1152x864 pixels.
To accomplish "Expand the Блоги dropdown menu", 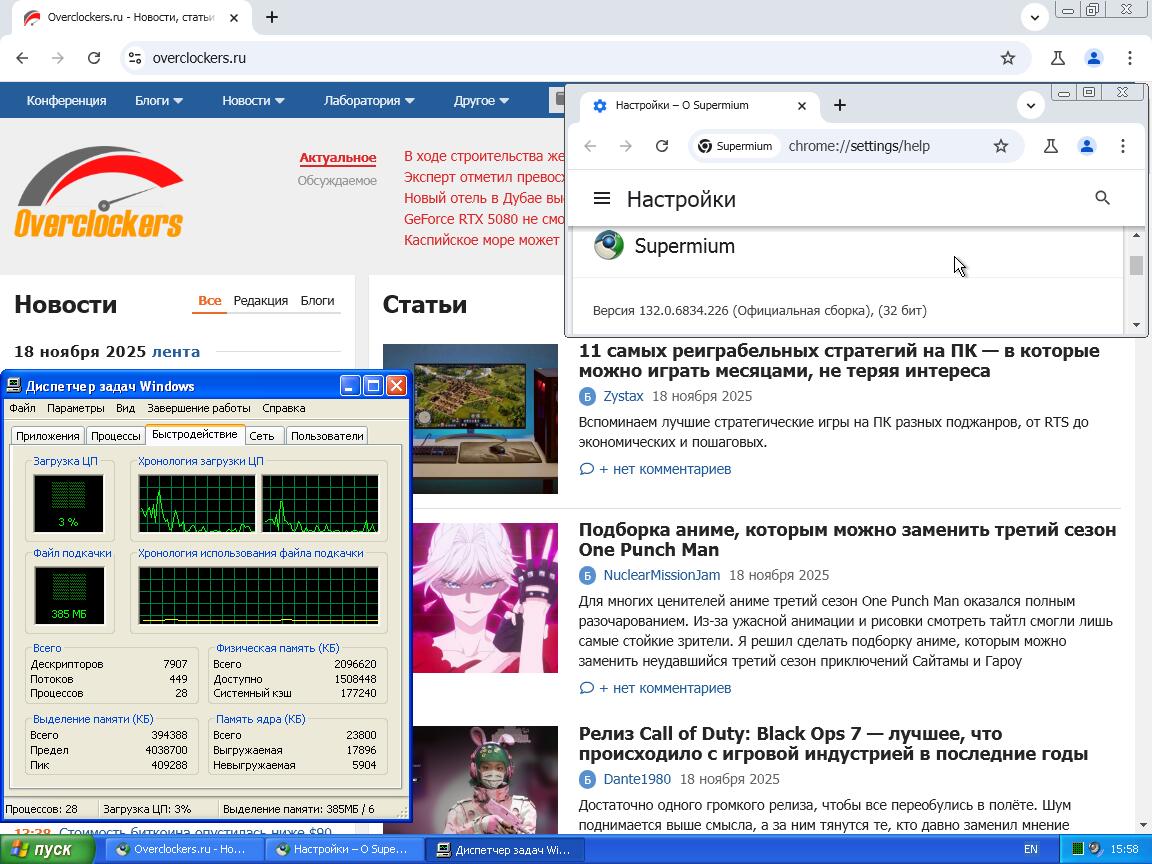I will click(x=159, y=101).
